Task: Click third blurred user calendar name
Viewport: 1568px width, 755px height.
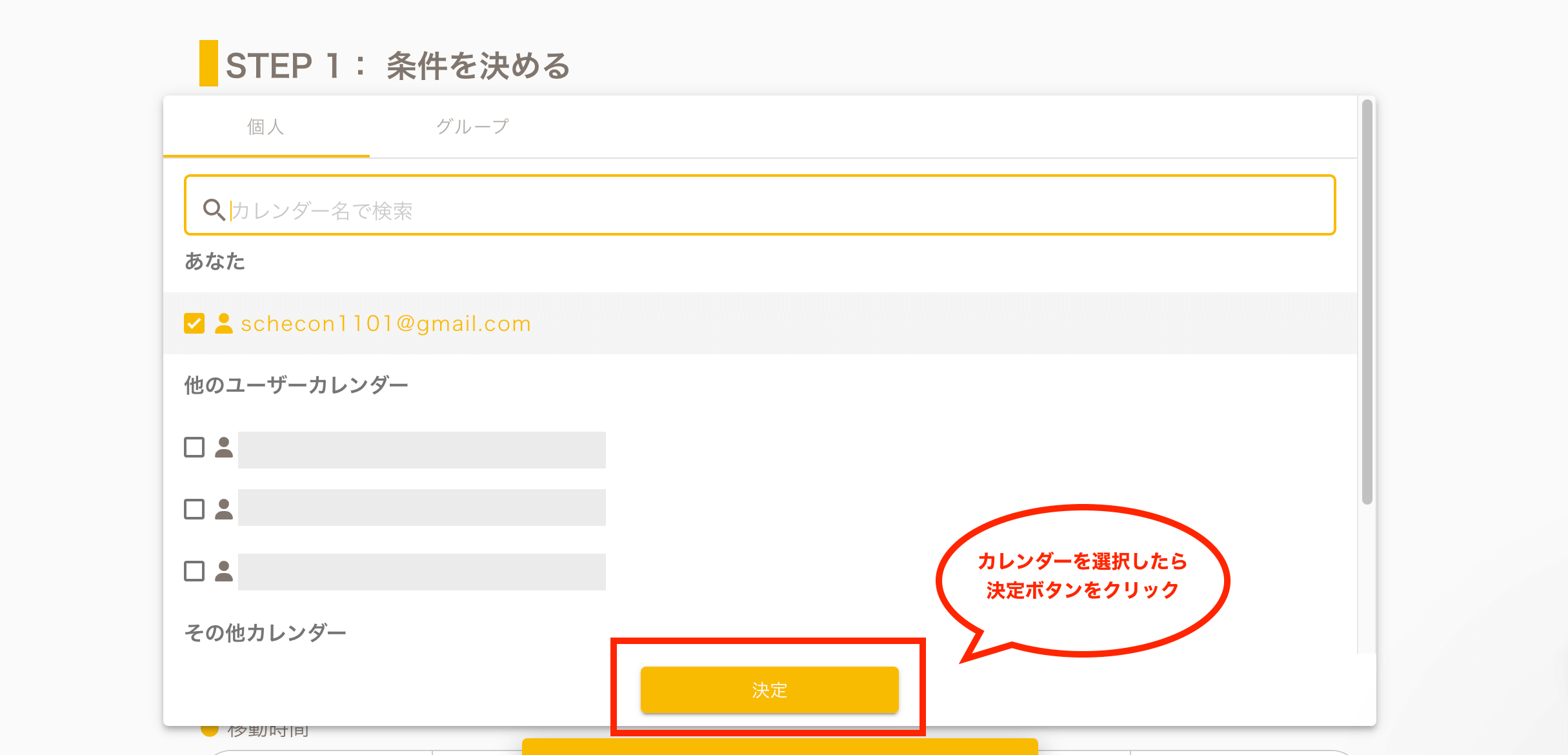Action: point(421,572)
